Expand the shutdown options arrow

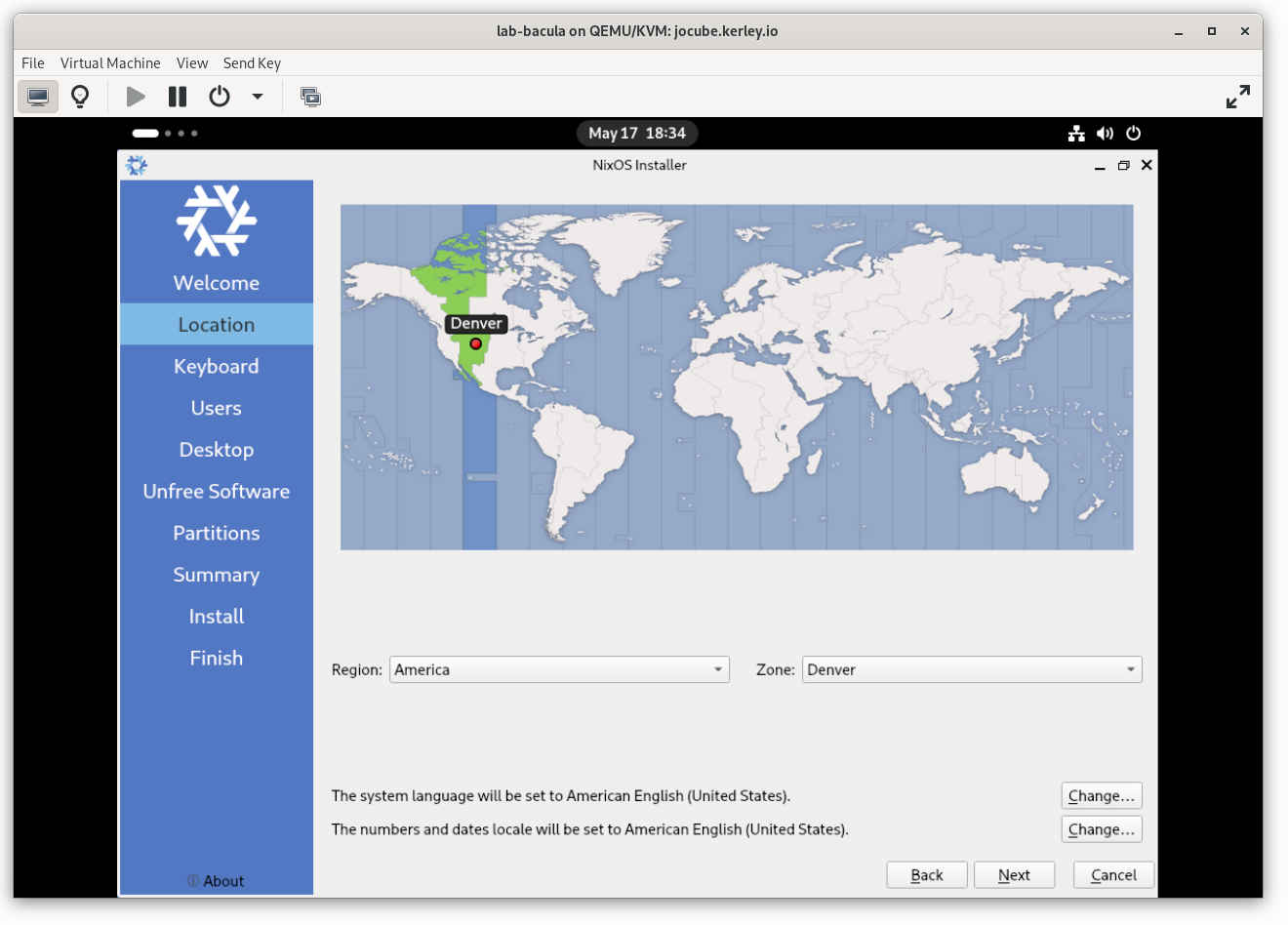(x=258, y=97)
